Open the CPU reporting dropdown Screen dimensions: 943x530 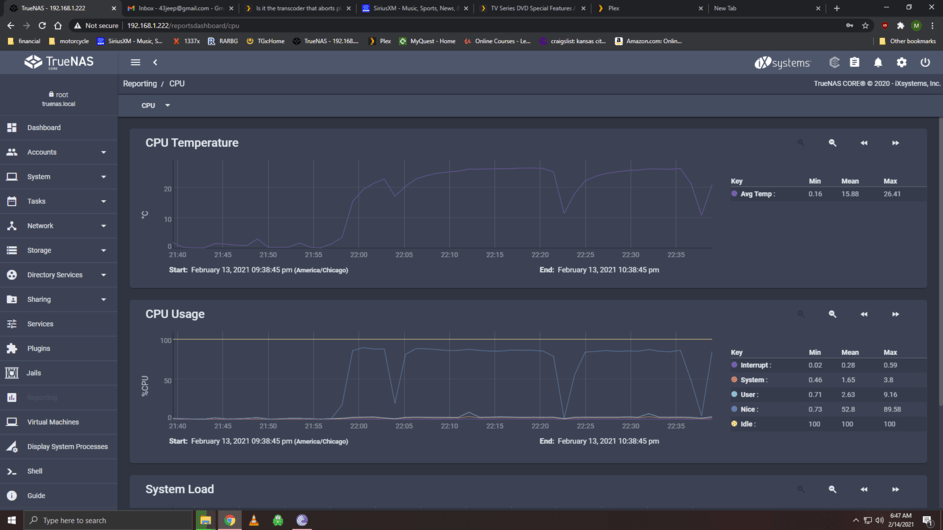[x=155, y=105]
